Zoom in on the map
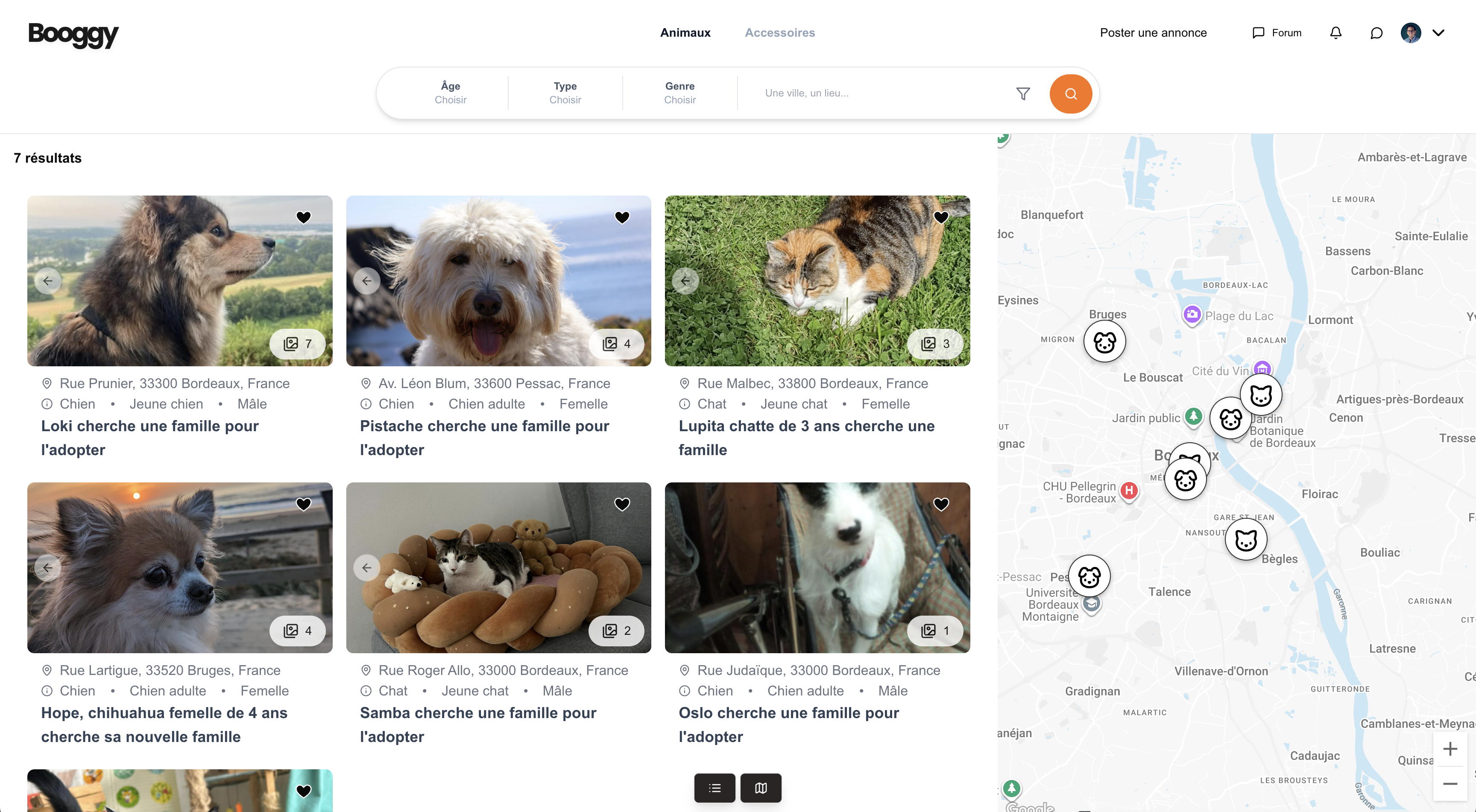 [1450, 749]
